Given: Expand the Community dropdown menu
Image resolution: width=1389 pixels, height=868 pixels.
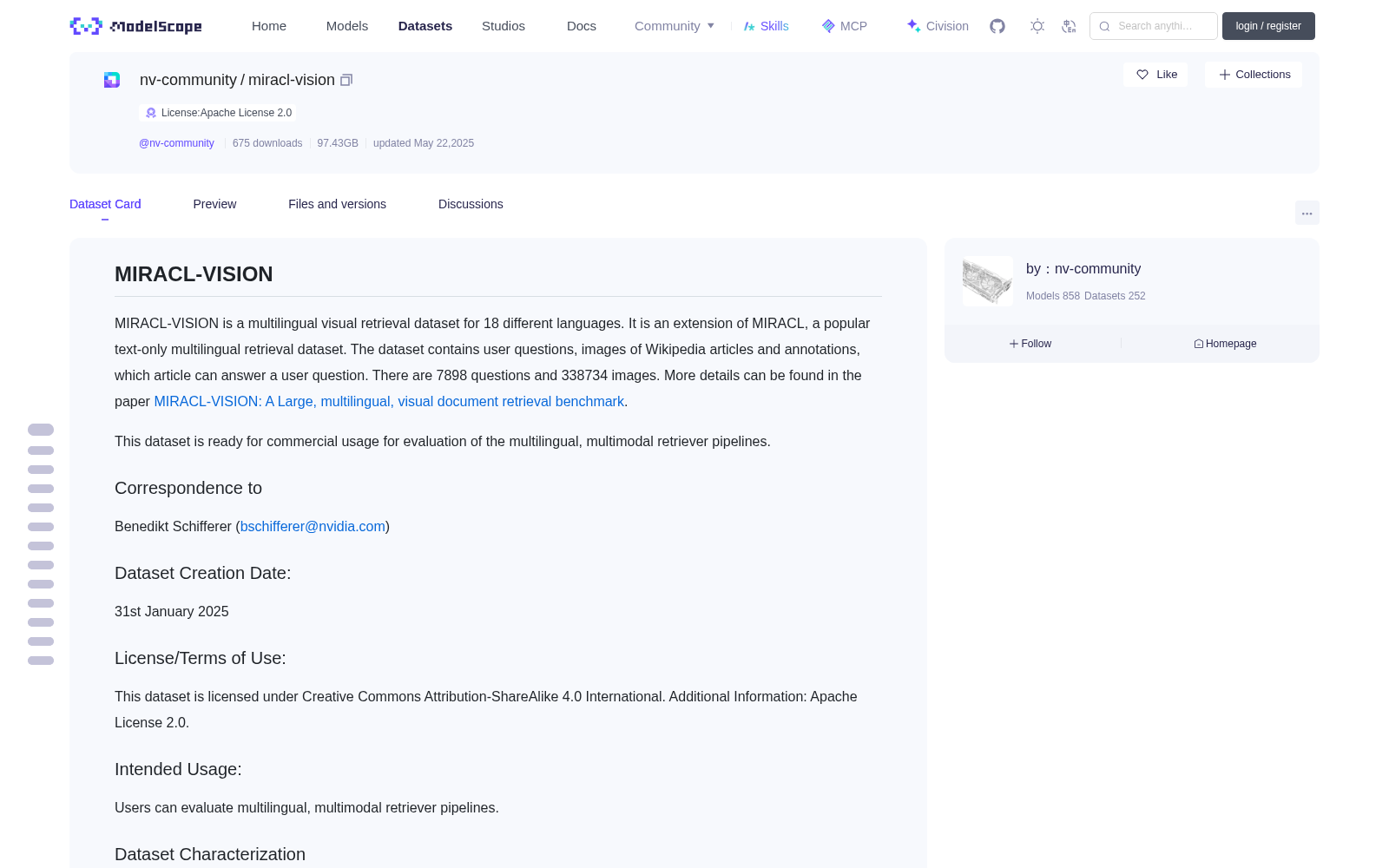Looking at the screenshot, I should pos(675,26).
